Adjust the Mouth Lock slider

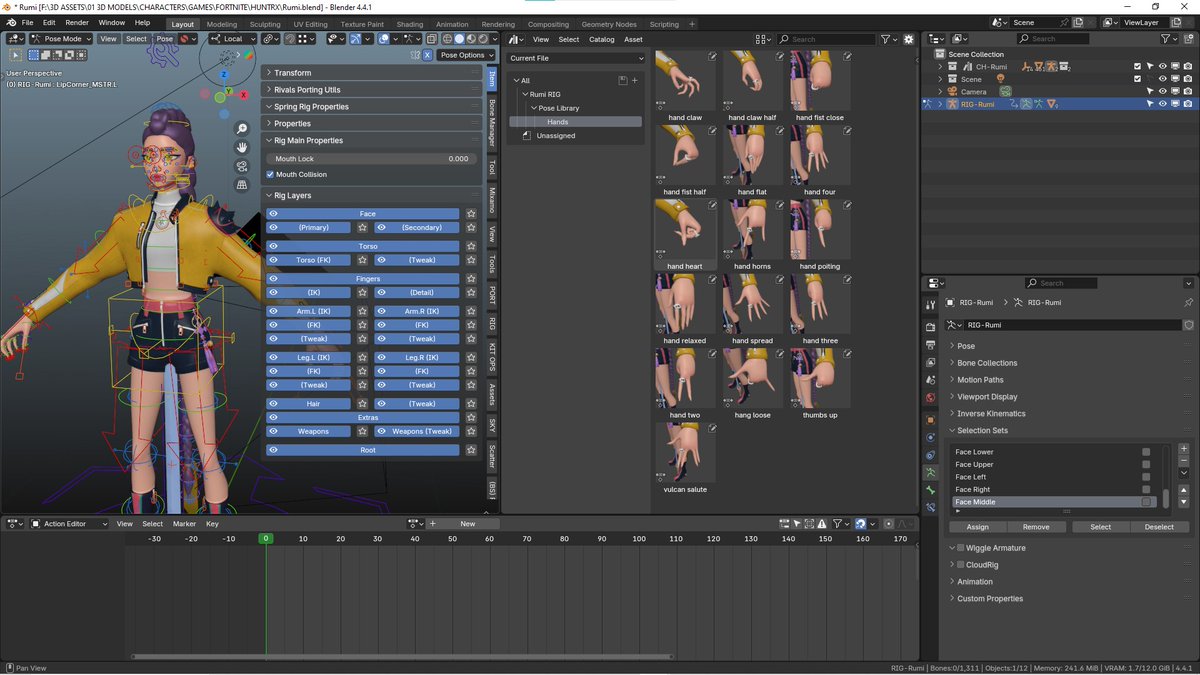coord(371,158)
